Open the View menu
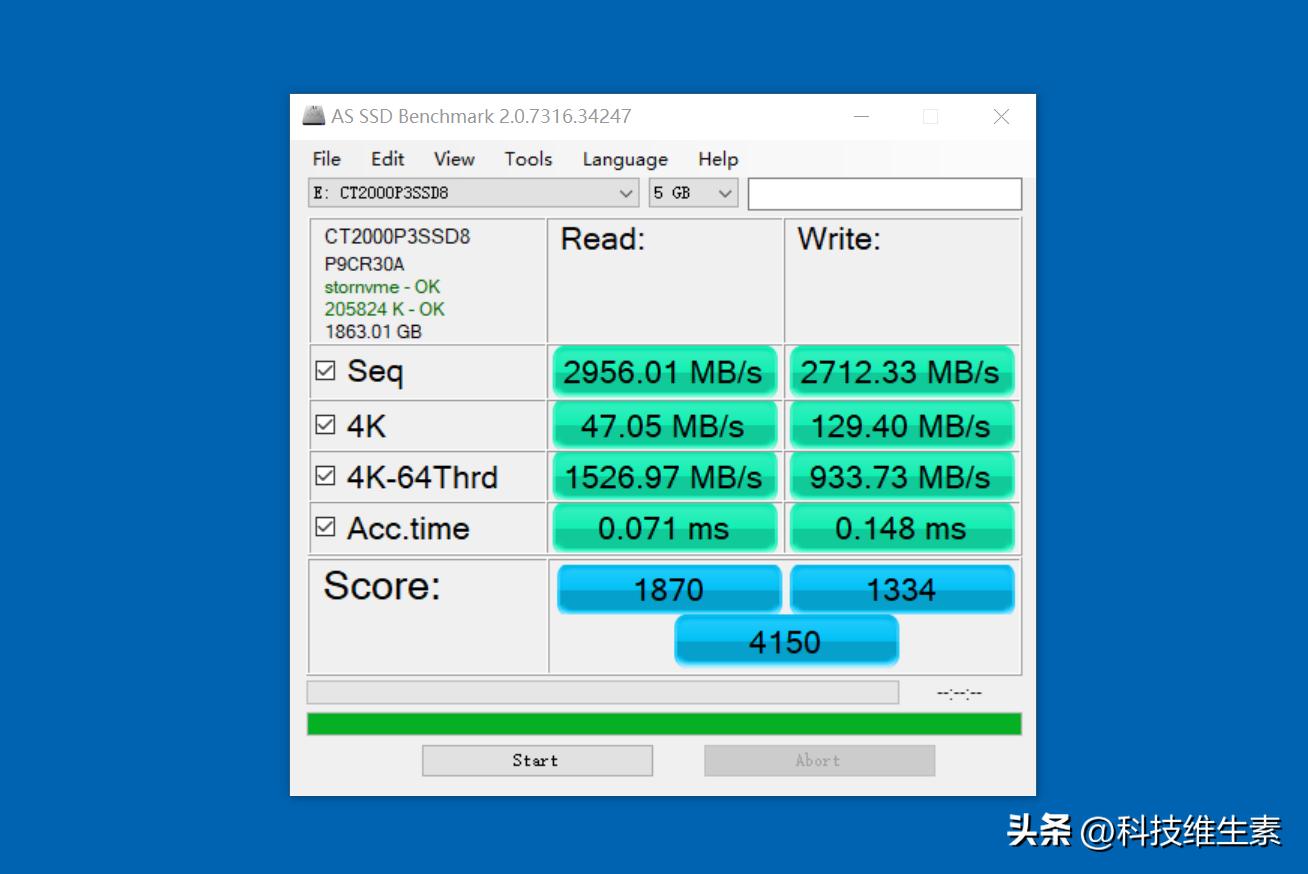 [453, 159]
